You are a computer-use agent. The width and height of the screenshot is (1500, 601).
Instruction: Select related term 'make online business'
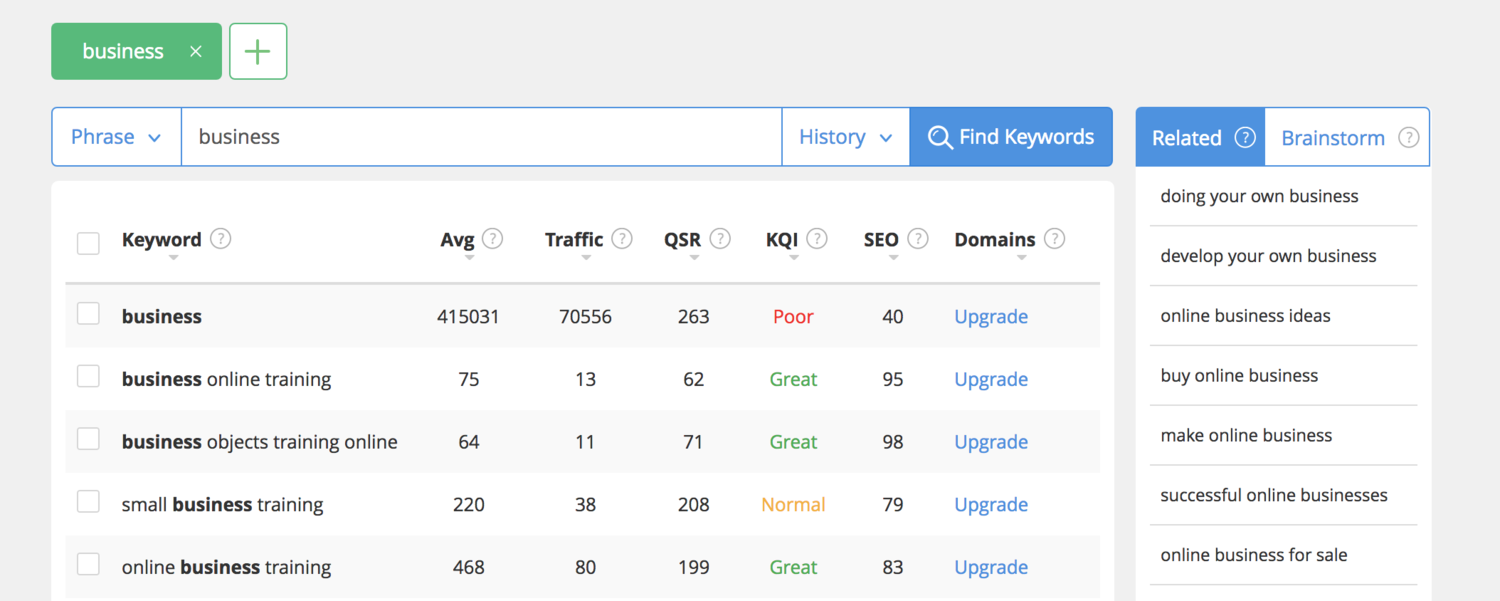point(1246,435)
